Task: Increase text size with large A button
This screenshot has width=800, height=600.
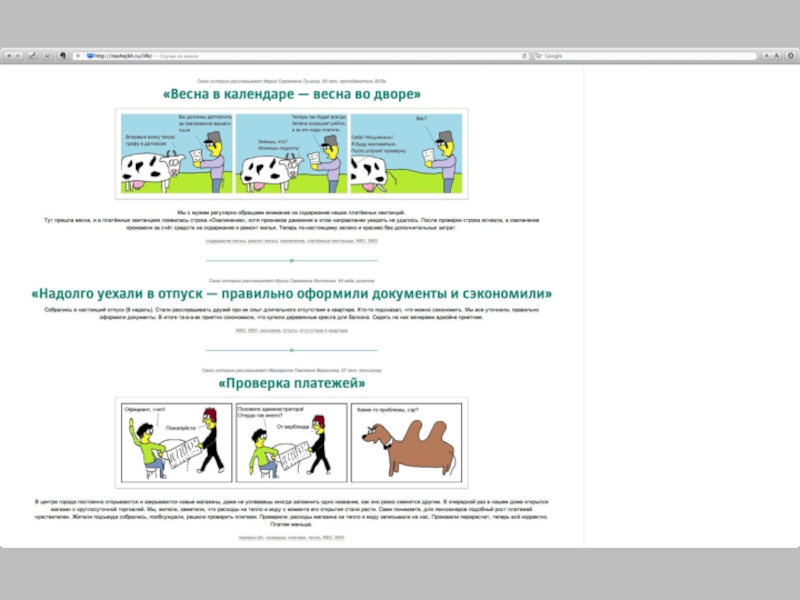Action: tap(777, 56)
